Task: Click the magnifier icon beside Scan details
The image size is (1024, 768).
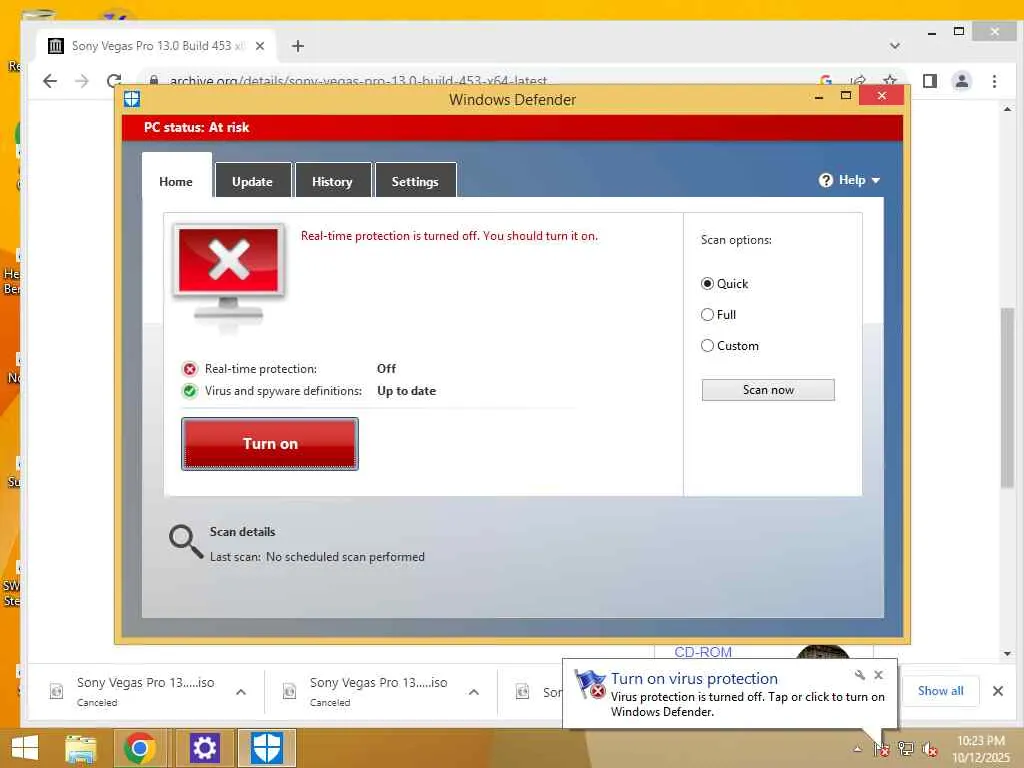Action: point(186,542)
